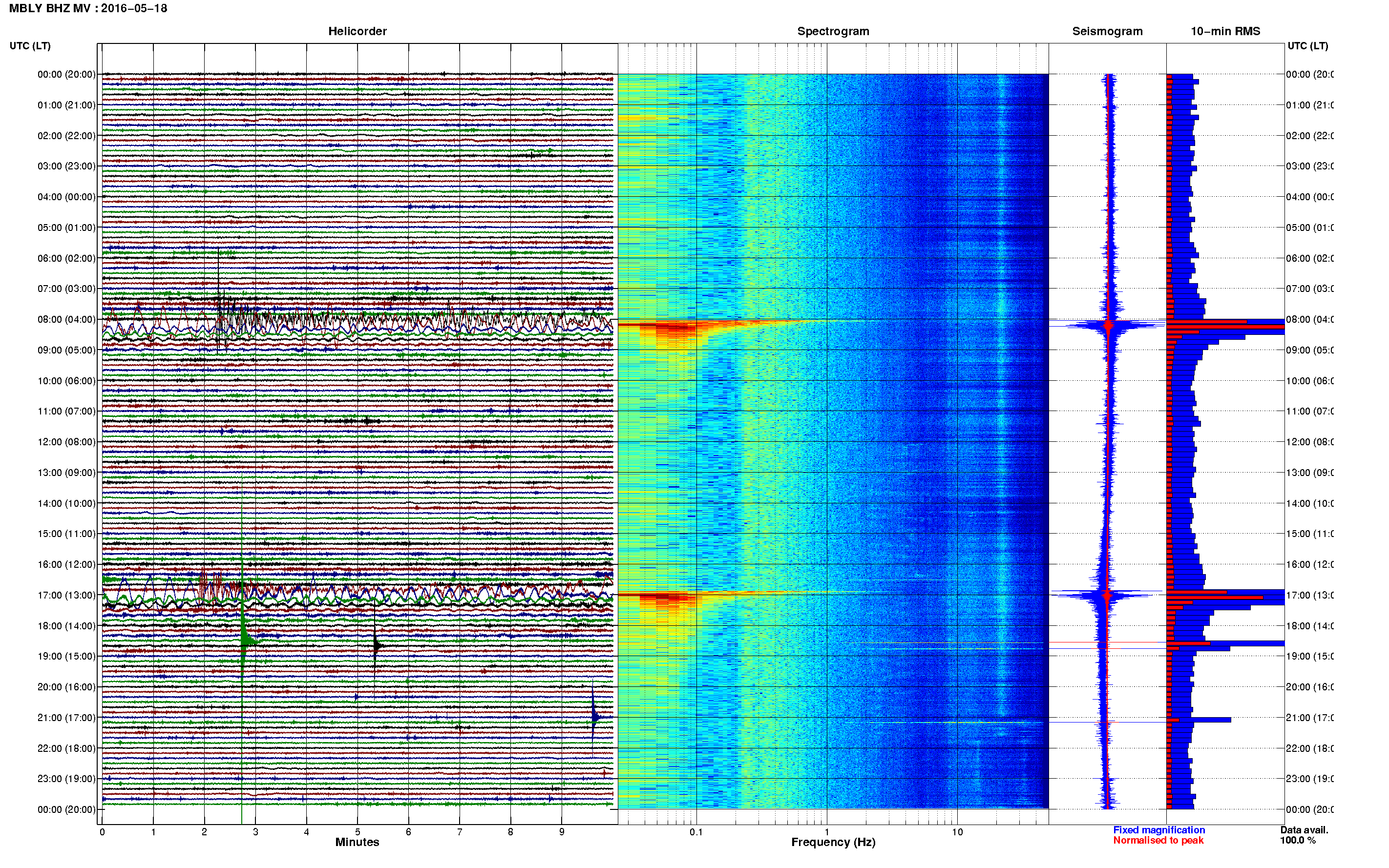The width and height of the screenshot is (1389, 868).
Task: Click the right '21:00' time label
Action: 1309,718
